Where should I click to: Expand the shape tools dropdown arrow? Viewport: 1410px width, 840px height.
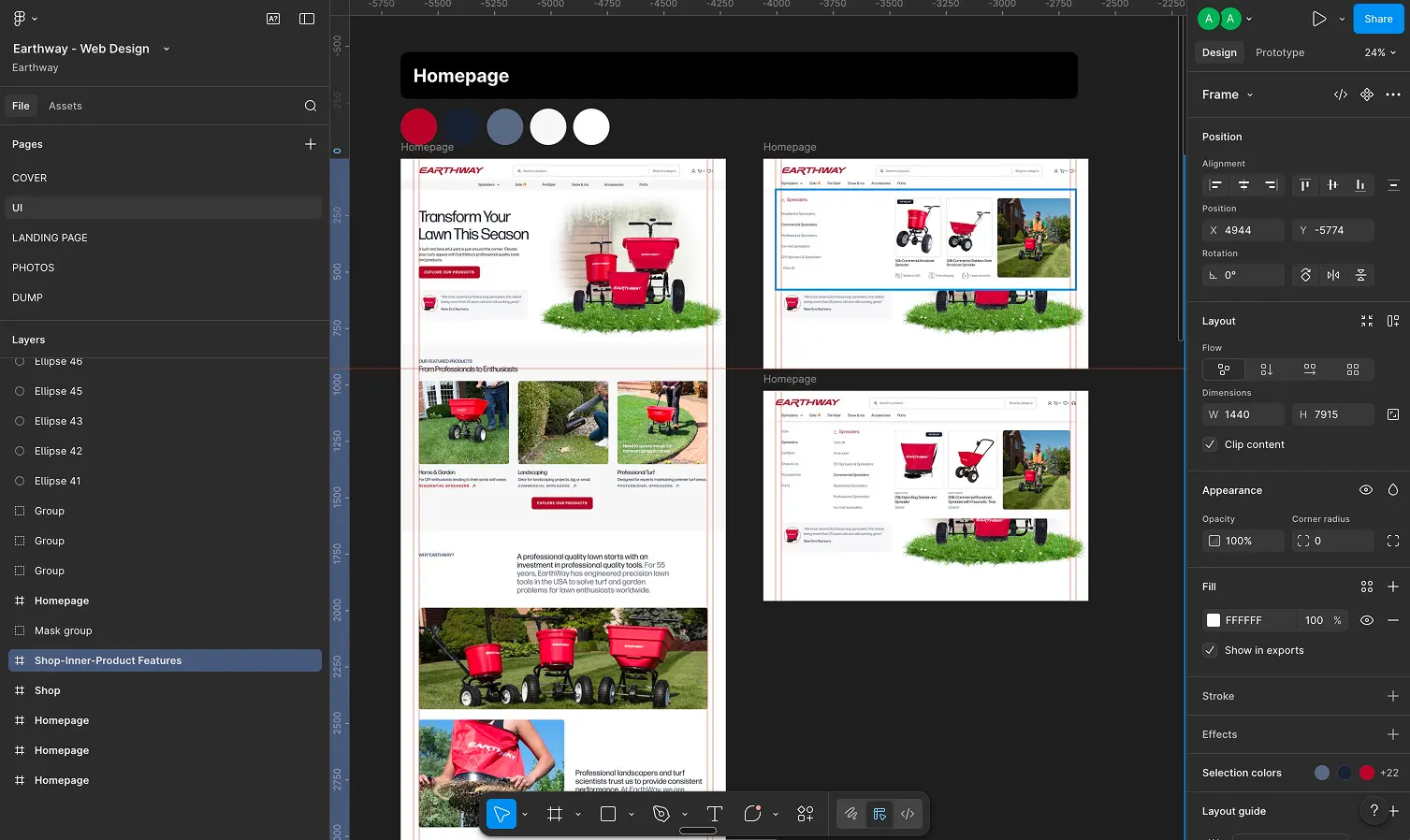click(x=631, y=814)
